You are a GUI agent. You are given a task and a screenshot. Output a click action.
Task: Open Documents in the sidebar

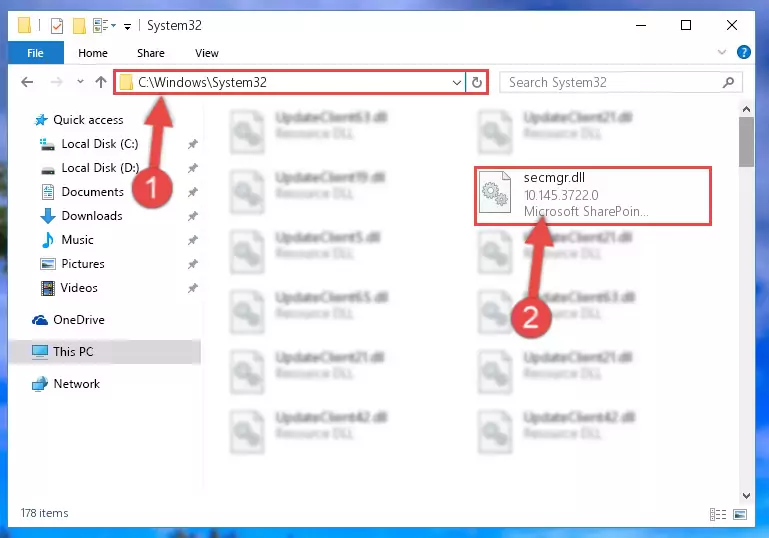click(x=92, y=192)
